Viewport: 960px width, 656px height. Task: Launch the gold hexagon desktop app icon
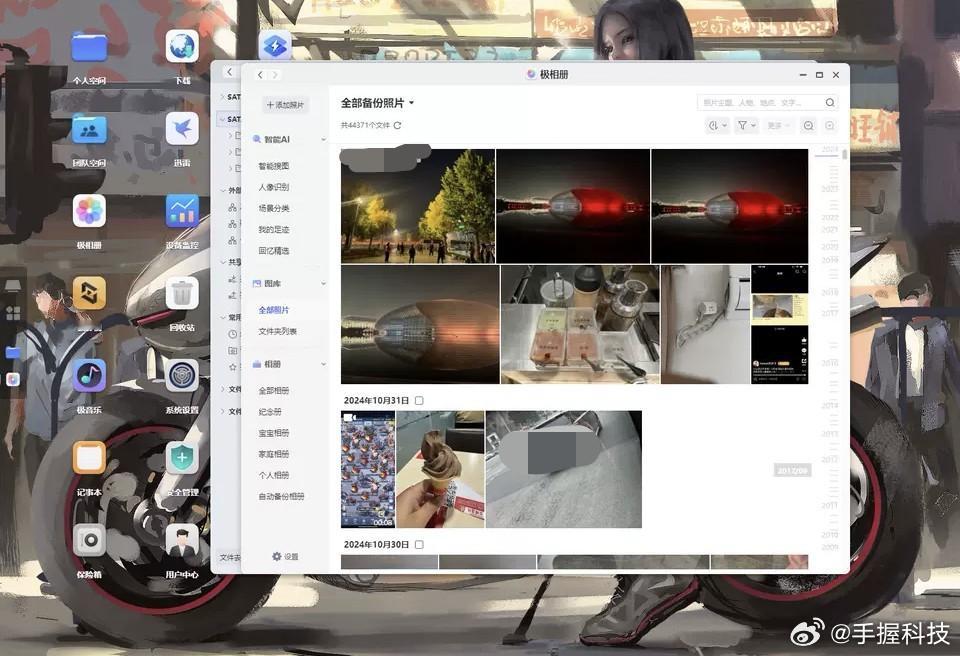pyautogui.click(x=89, y=293)
